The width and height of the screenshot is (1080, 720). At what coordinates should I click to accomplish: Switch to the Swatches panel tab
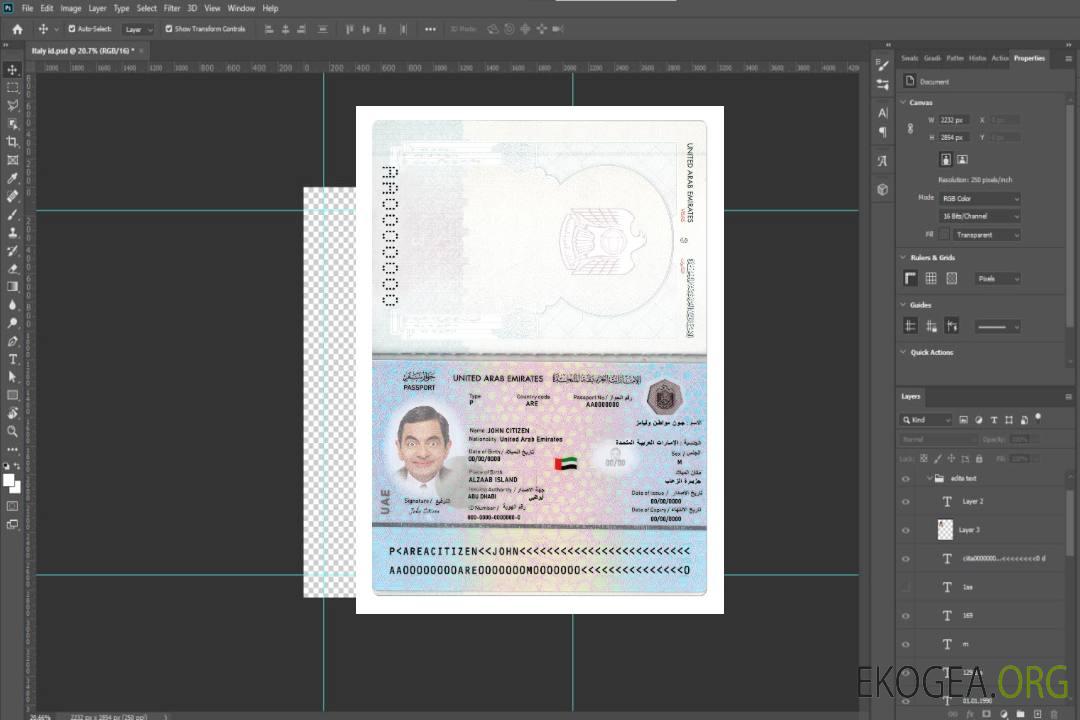tap(909, 59)
